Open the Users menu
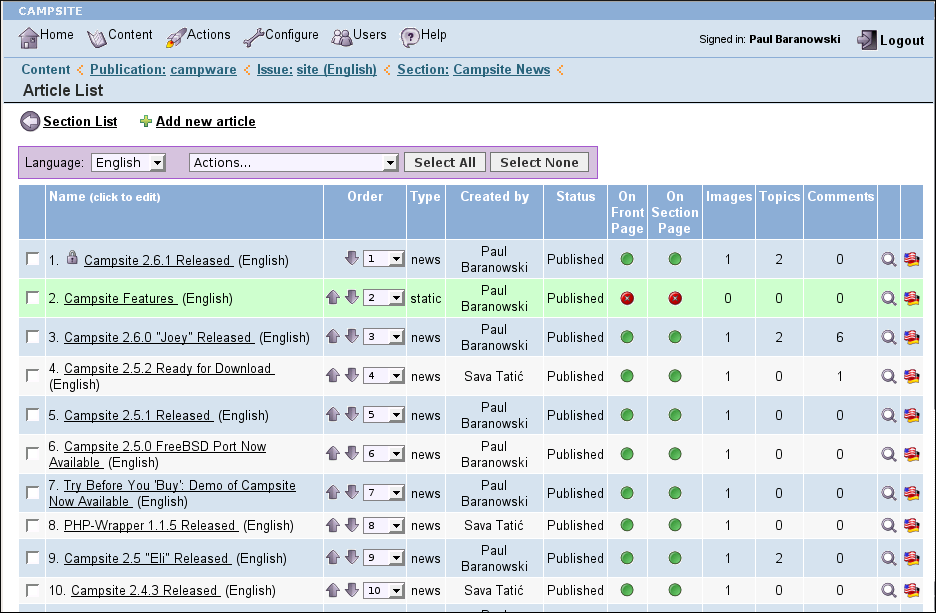Image resolution: width=936 pixels, height=613 pixels. pos(359,36)
